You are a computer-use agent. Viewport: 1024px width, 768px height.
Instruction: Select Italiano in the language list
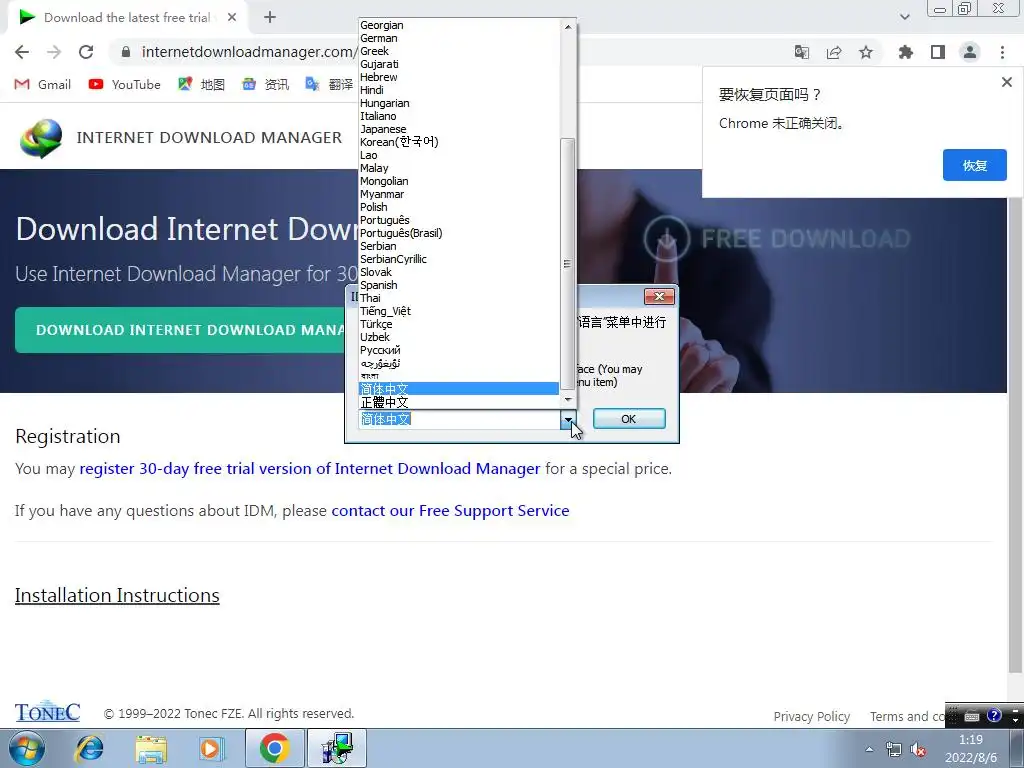tap(458, 116)
